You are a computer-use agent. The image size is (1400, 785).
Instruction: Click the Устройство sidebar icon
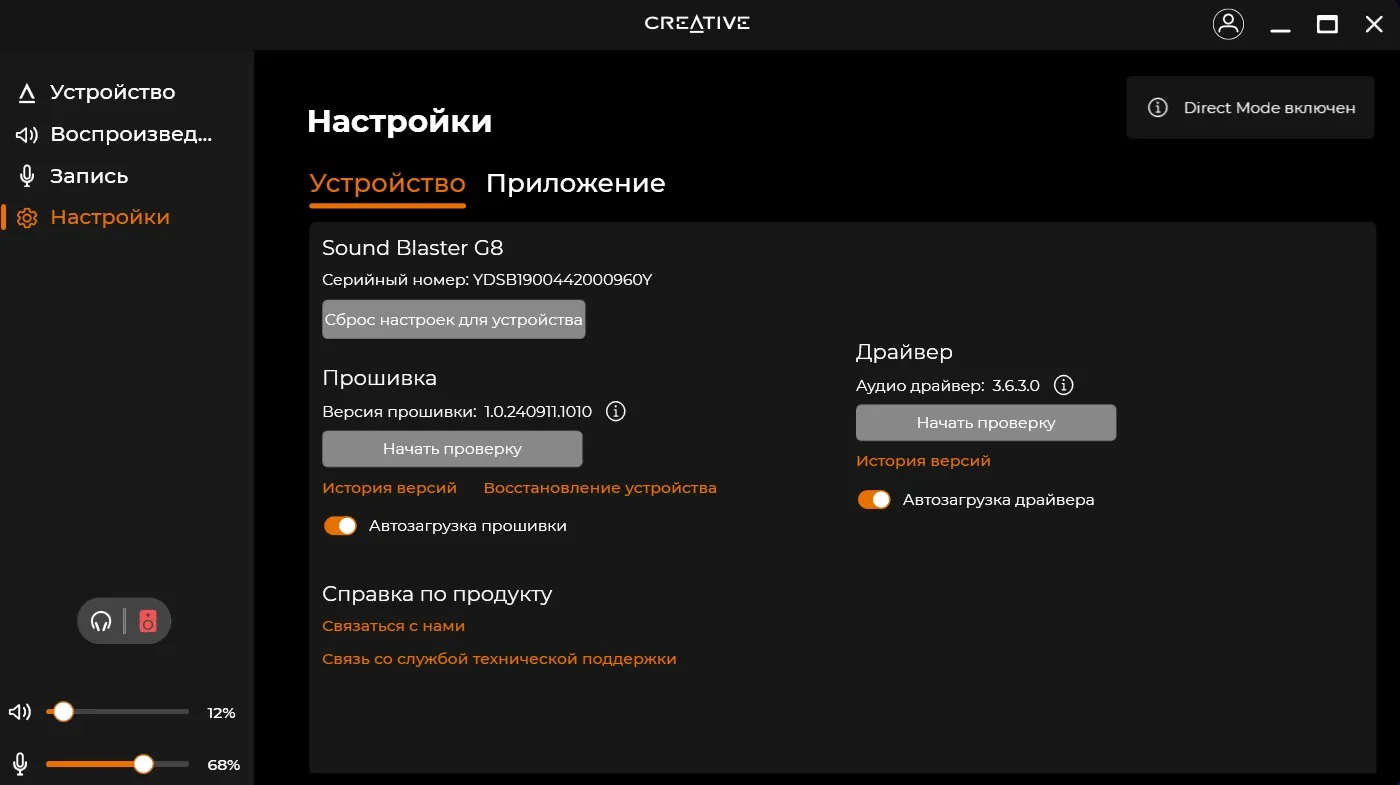point(27,93)
